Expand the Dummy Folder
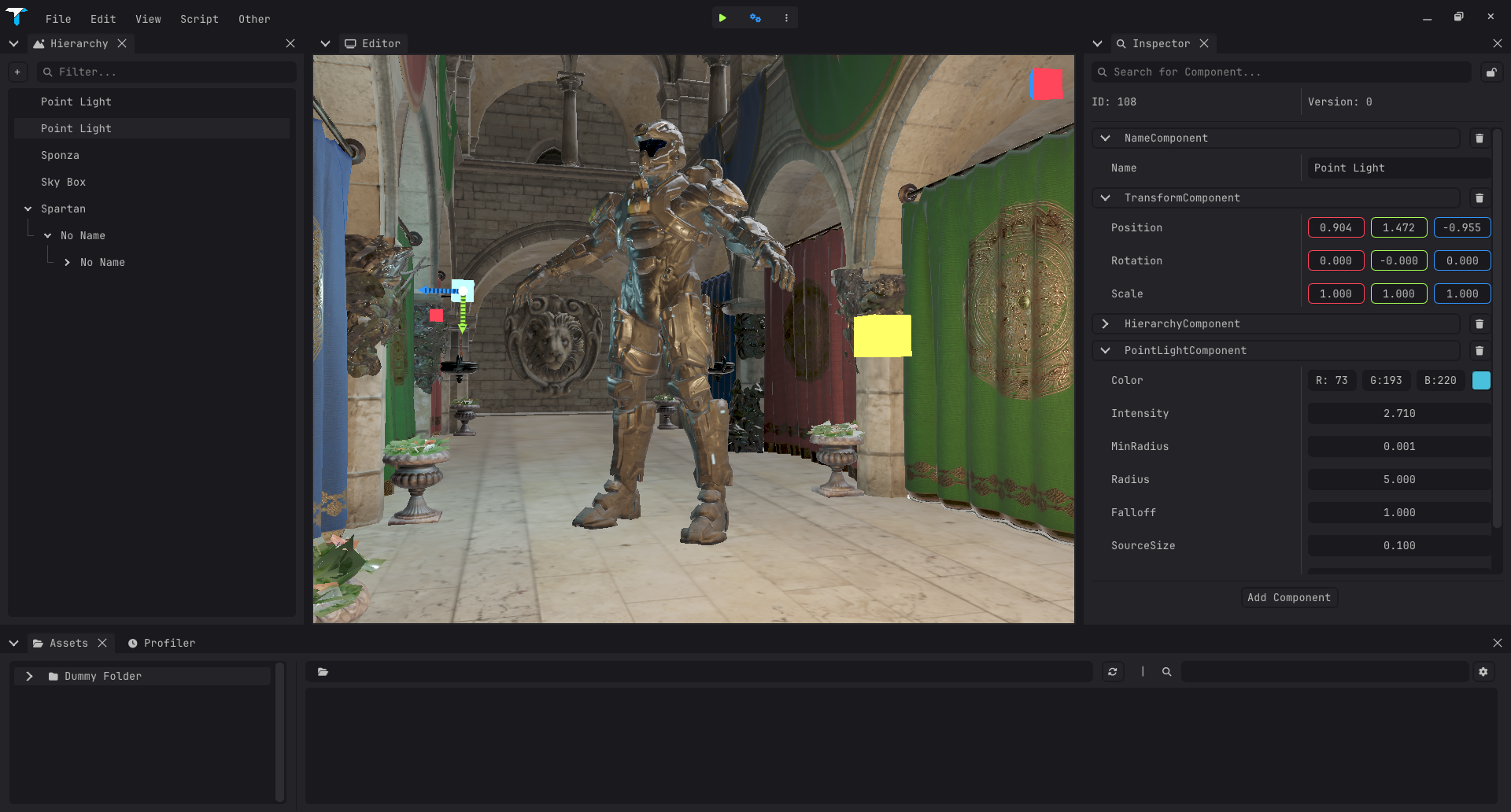1511x812 pixels. point(29,677)
